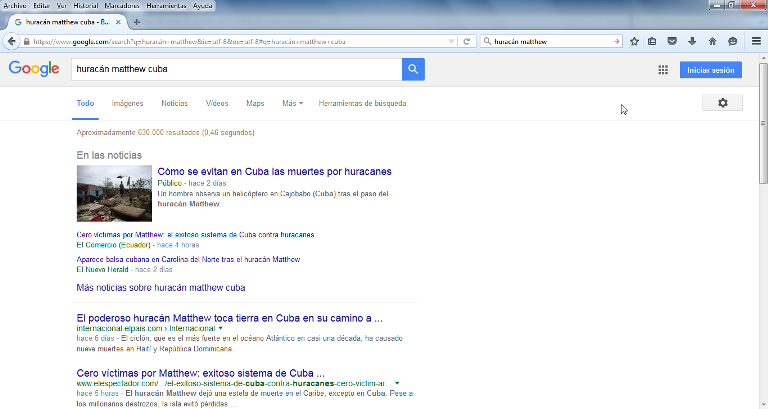Go to Firefox home page icon
Viewport: 768px width, 409px height.
712,41
